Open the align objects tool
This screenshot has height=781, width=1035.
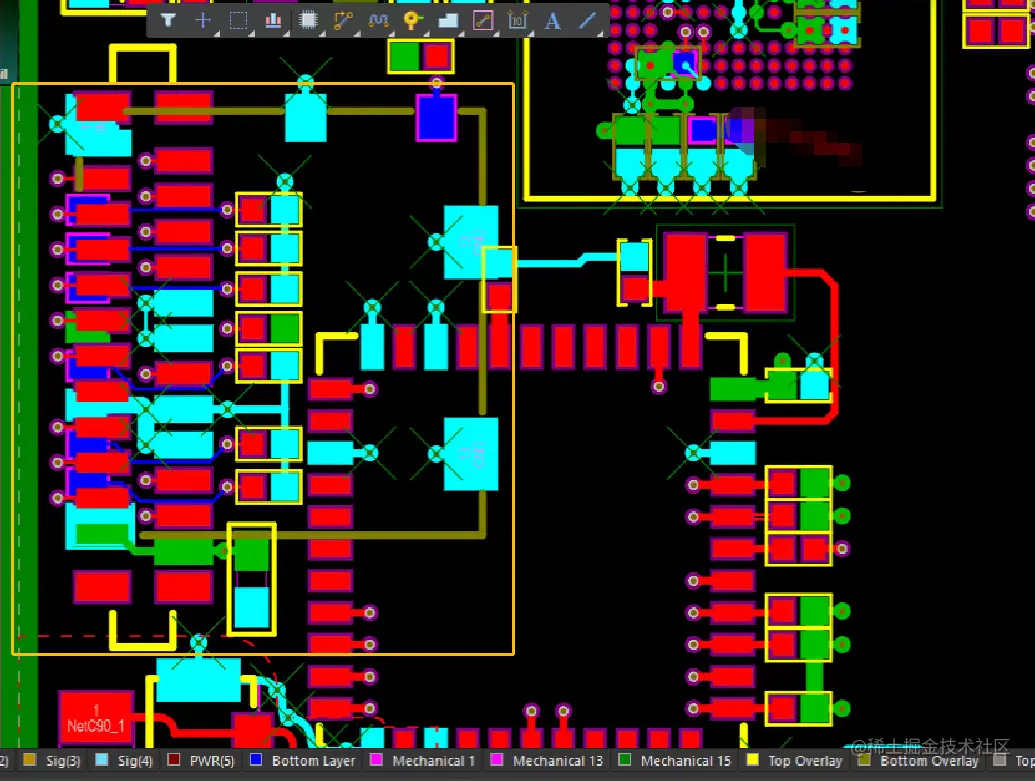[273, 20]
